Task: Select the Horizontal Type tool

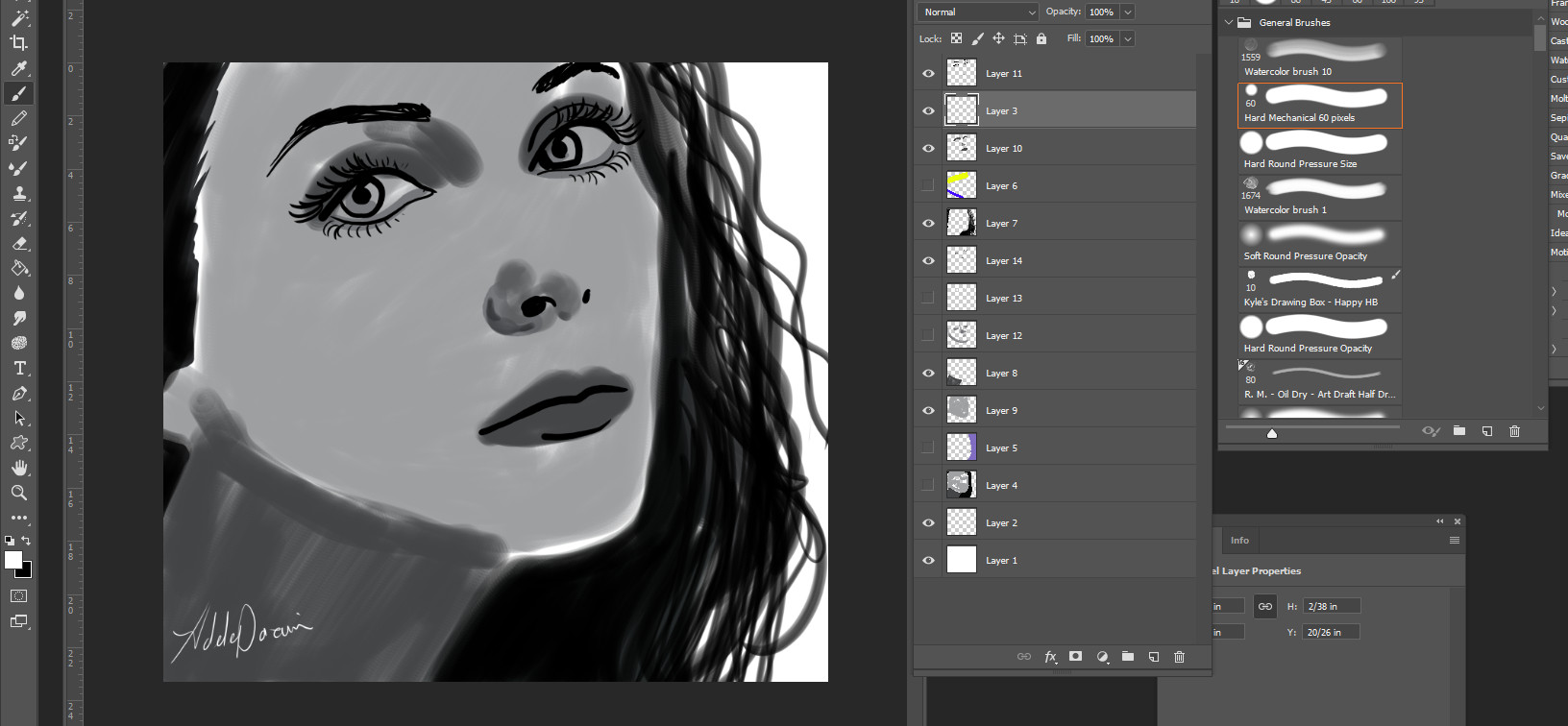Action: (18, 368)
